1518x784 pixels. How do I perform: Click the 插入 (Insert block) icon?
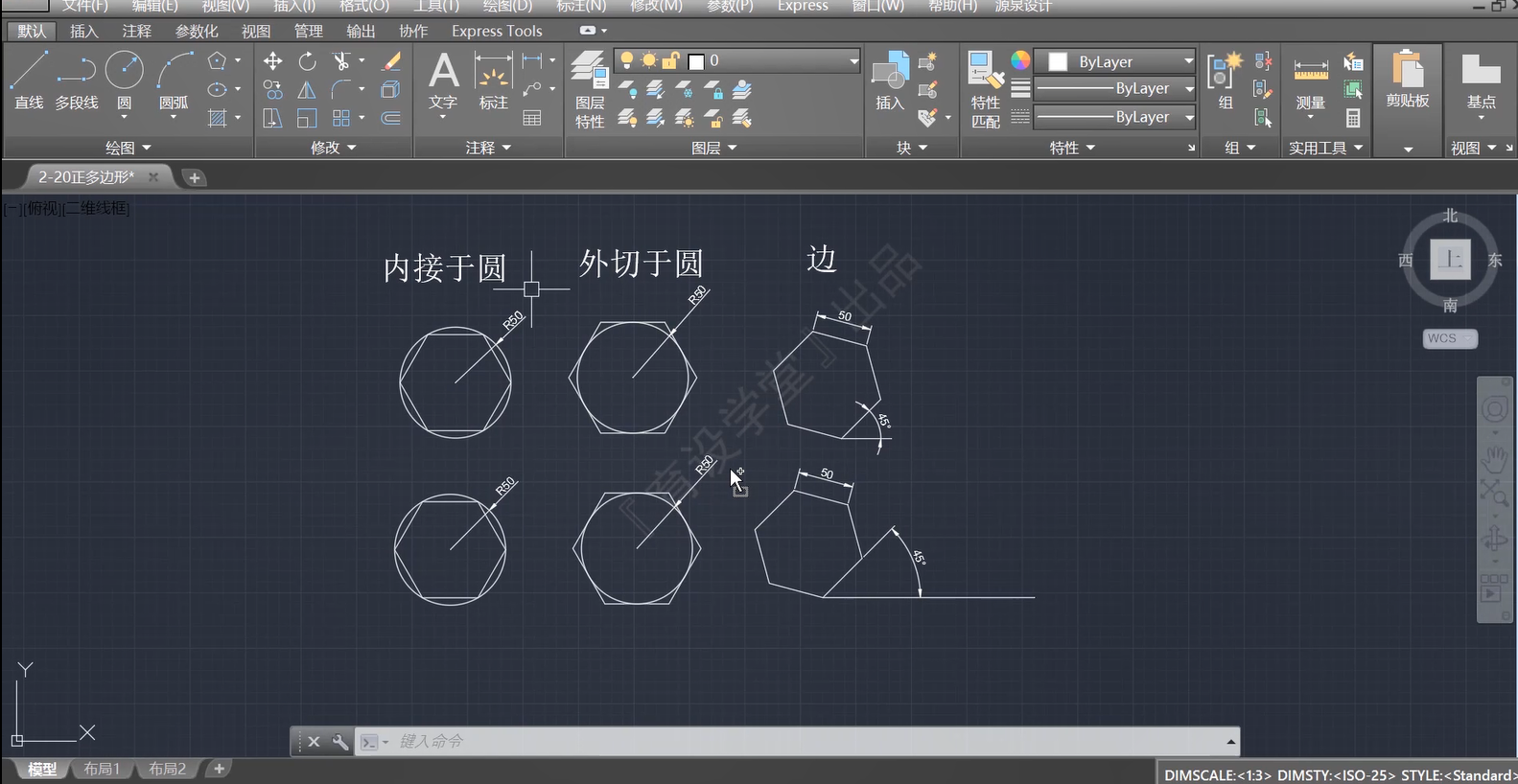pyautogui.click(x=890, y=81)
